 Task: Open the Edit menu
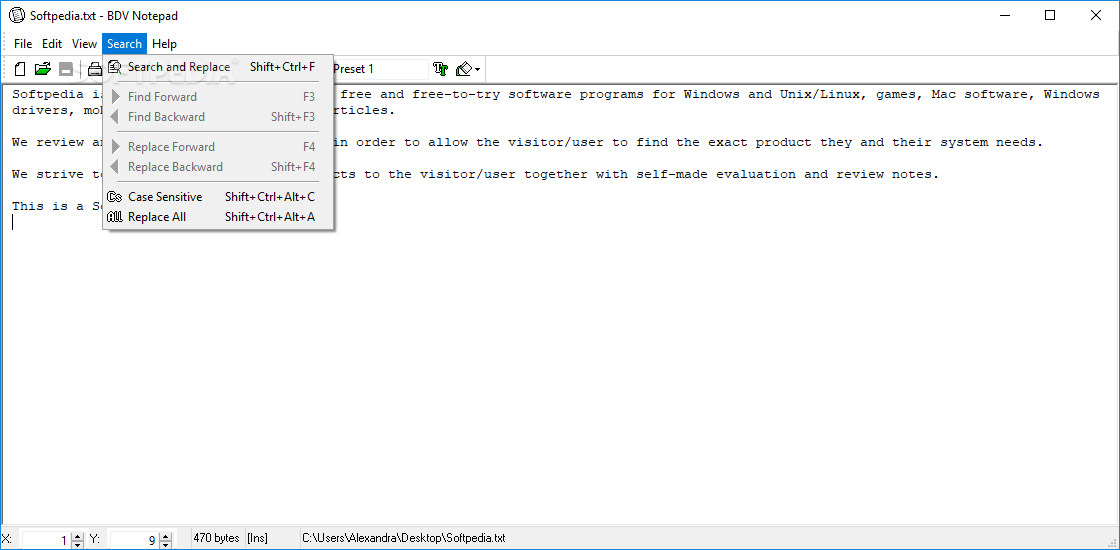51,44
